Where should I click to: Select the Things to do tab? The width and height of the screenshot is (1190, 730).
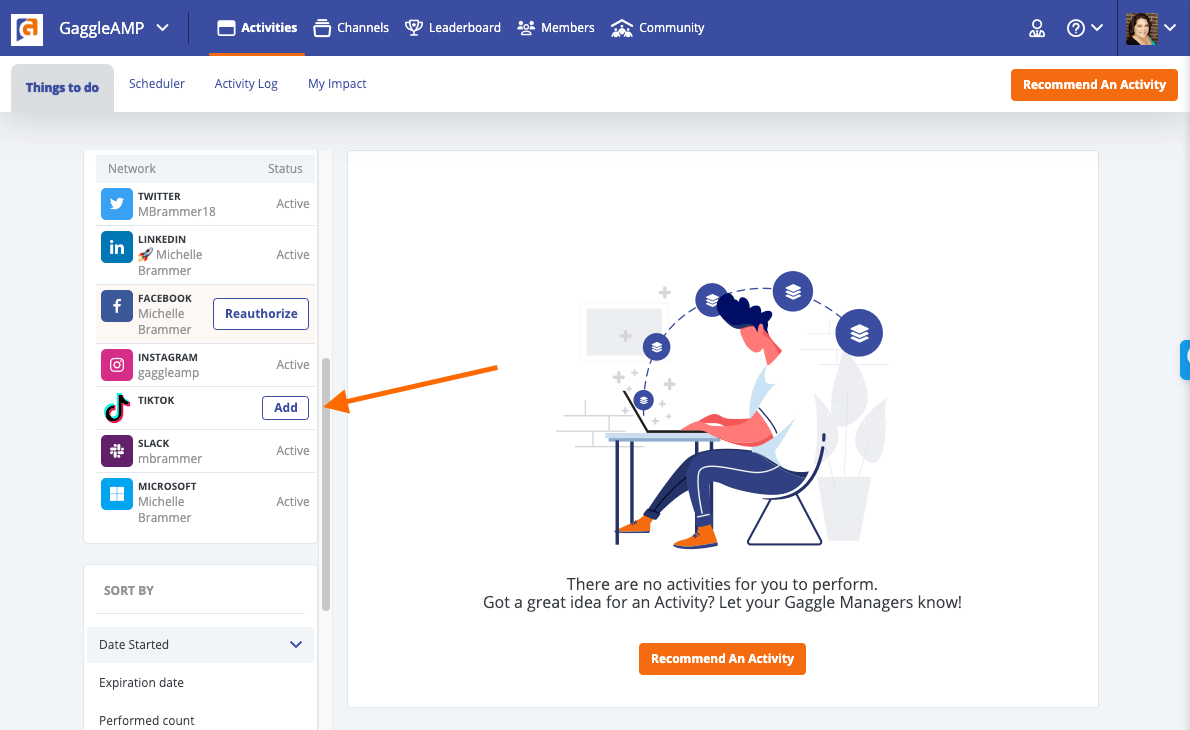tap(62, 87)
